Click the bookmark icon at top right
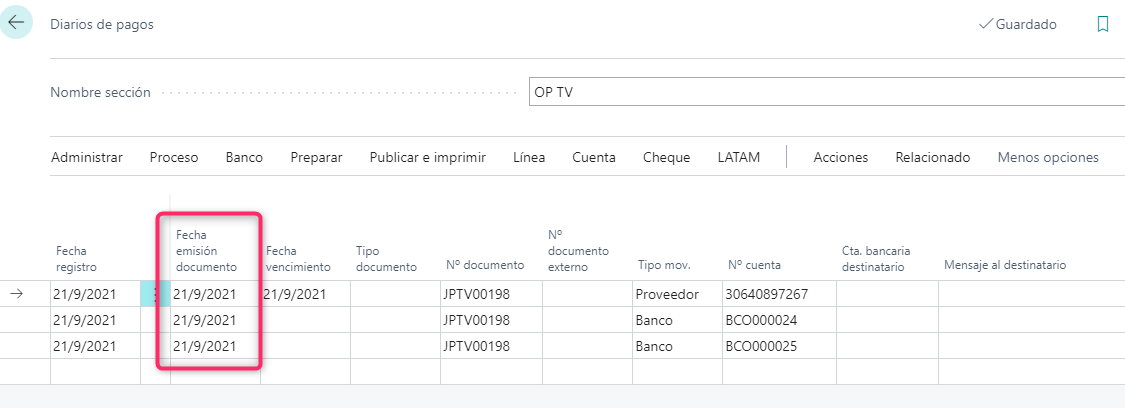Screen dimensions: 1125x408 coord(1103,24)
